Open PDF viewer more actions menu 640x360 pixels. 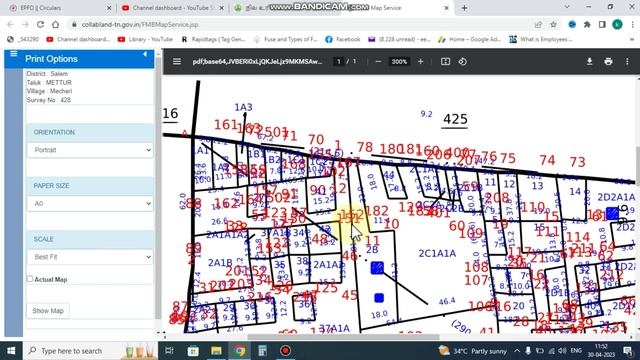click(627, 62)
